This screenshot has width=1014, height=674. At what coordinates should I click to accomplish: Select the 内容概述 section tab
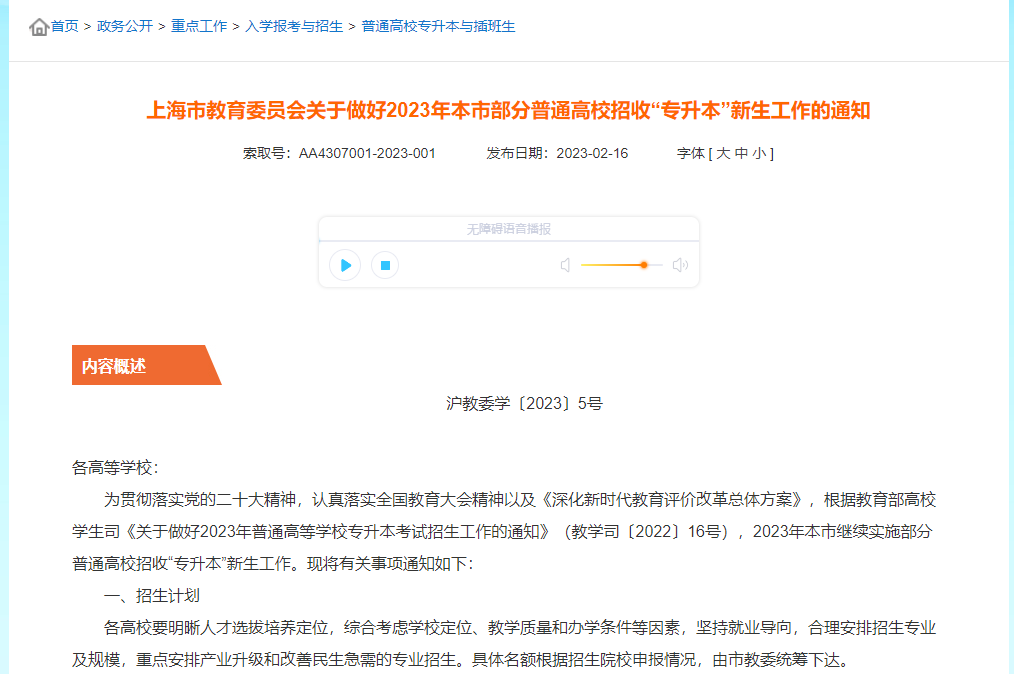coord(146,365)
